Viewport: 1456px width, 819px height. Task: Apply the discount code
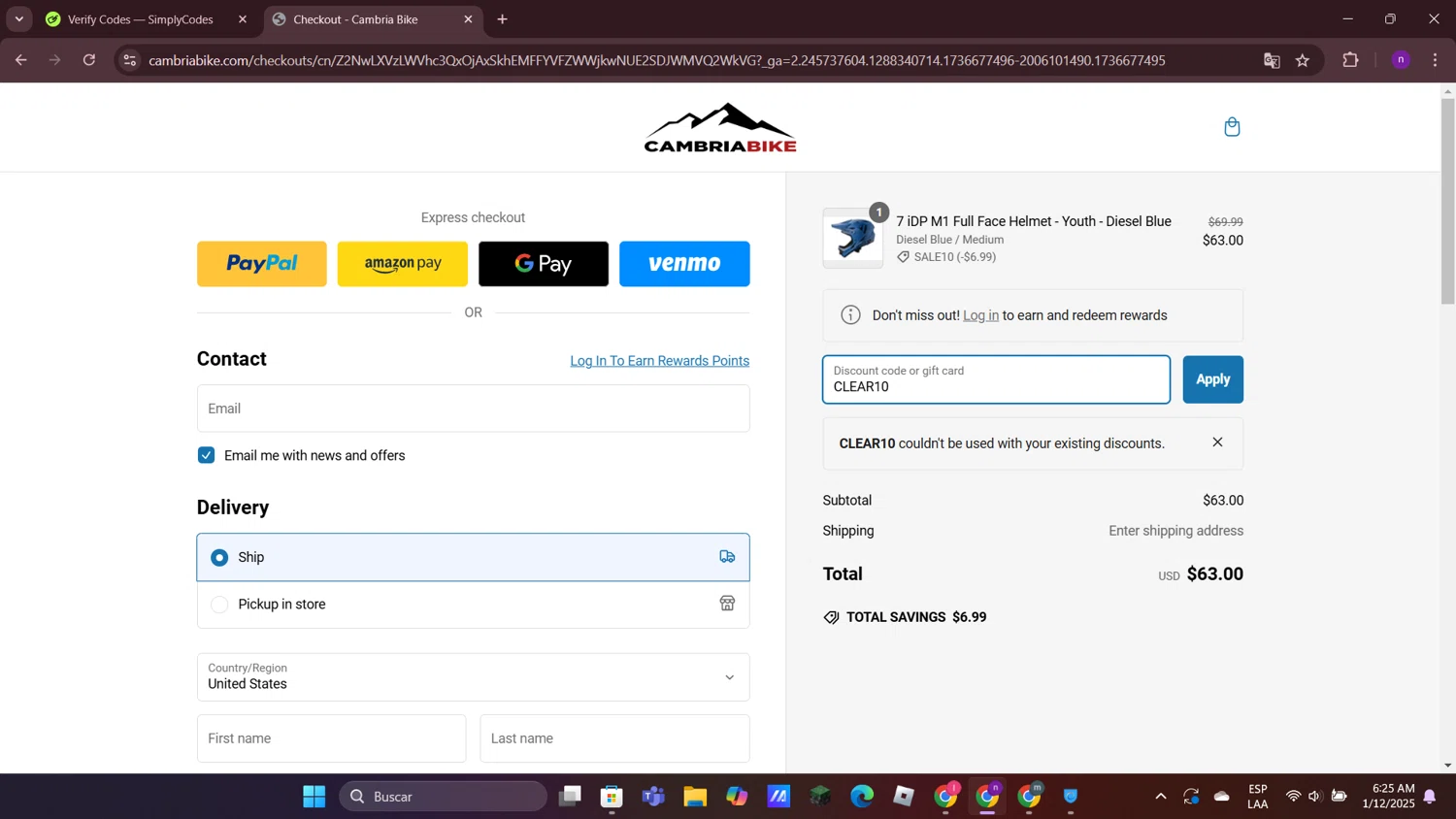[x=1212, y=379]
